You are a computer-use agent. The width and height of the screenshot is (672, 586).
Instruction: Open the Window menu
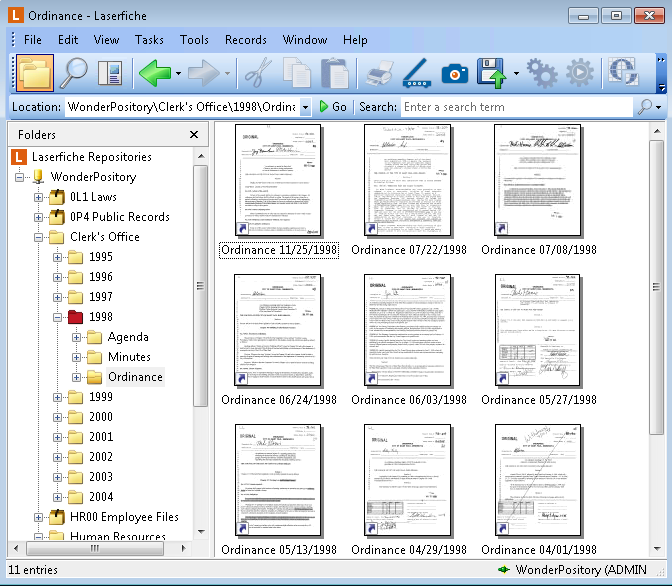point(305,40)
